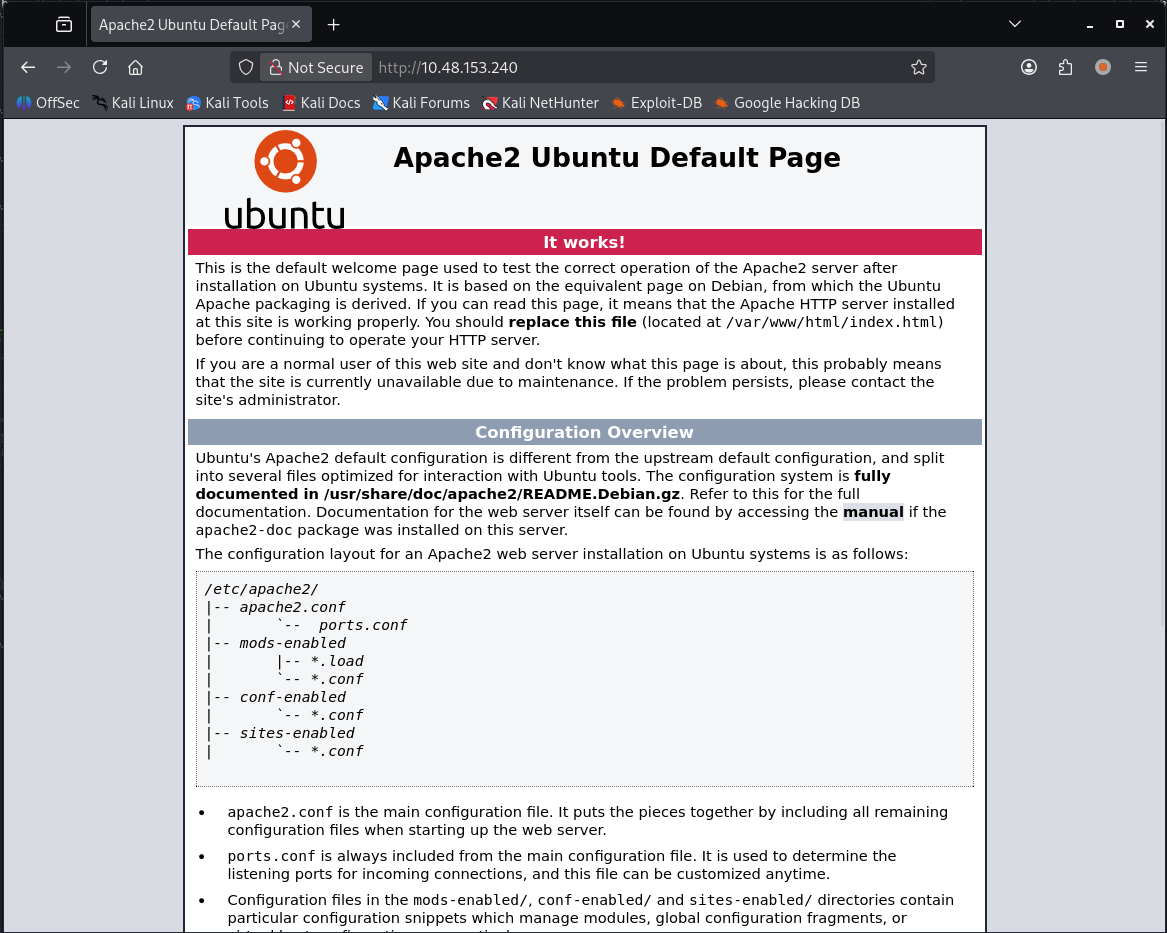Open the Kali NetHunter bookmark
Screen dimensions: 1167x933
click(x=540, y=102)
